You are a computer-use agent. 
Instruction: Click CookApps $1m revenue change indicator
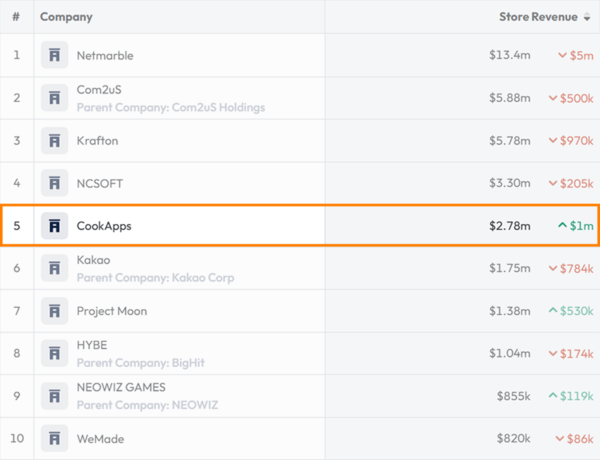tap(576, 226)
